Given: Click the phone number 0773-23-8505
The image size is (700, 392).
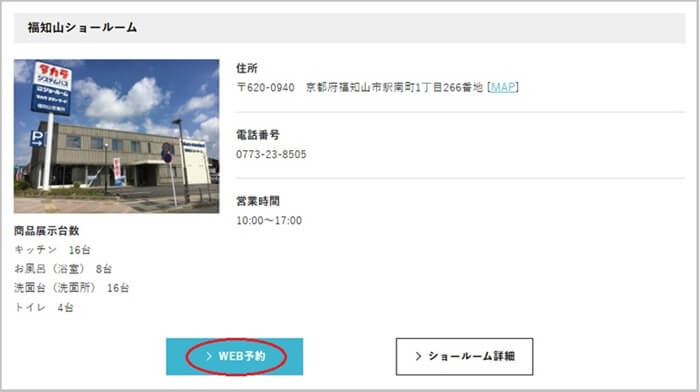Looking at the screenshot, I should (271, 154).
